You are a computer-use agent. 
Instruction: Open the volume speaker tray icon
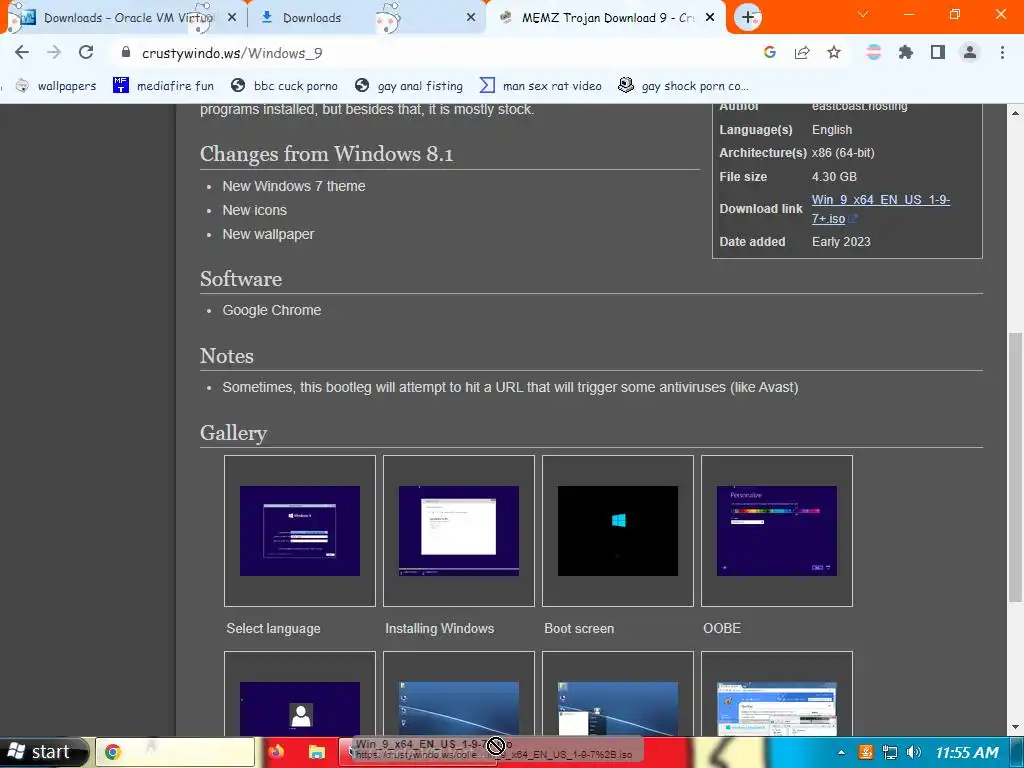914,752
